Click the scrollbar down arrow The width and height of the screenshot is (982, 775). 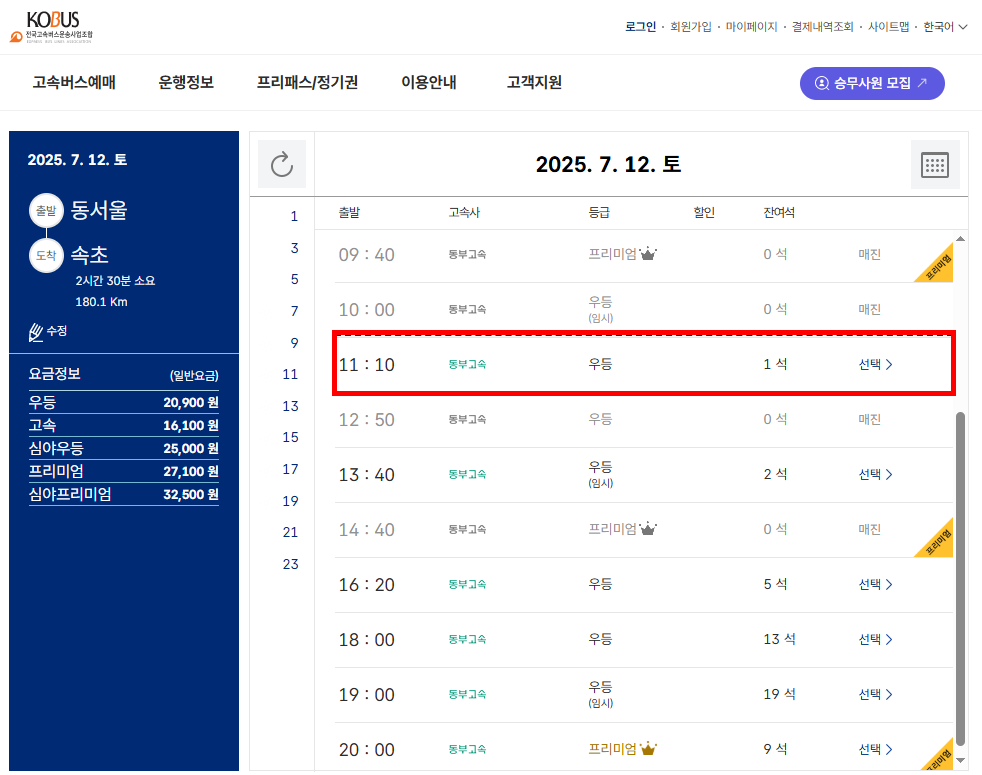960,761
